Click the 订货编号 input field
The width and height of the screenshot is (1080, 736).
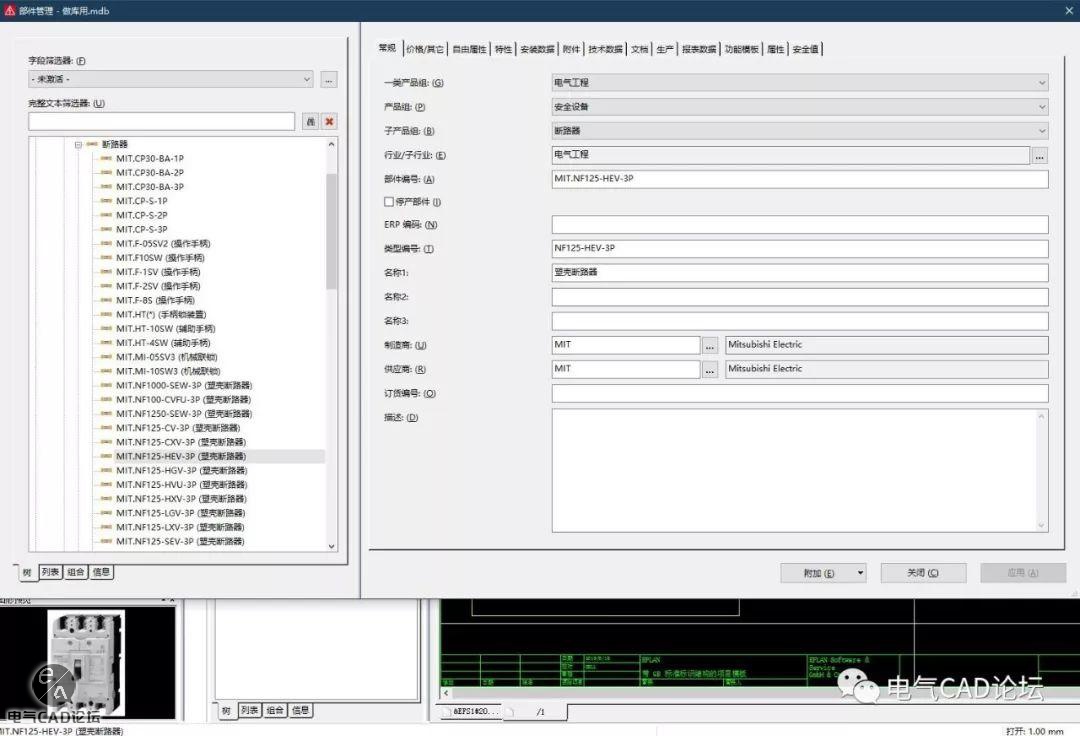click(800, 393)
